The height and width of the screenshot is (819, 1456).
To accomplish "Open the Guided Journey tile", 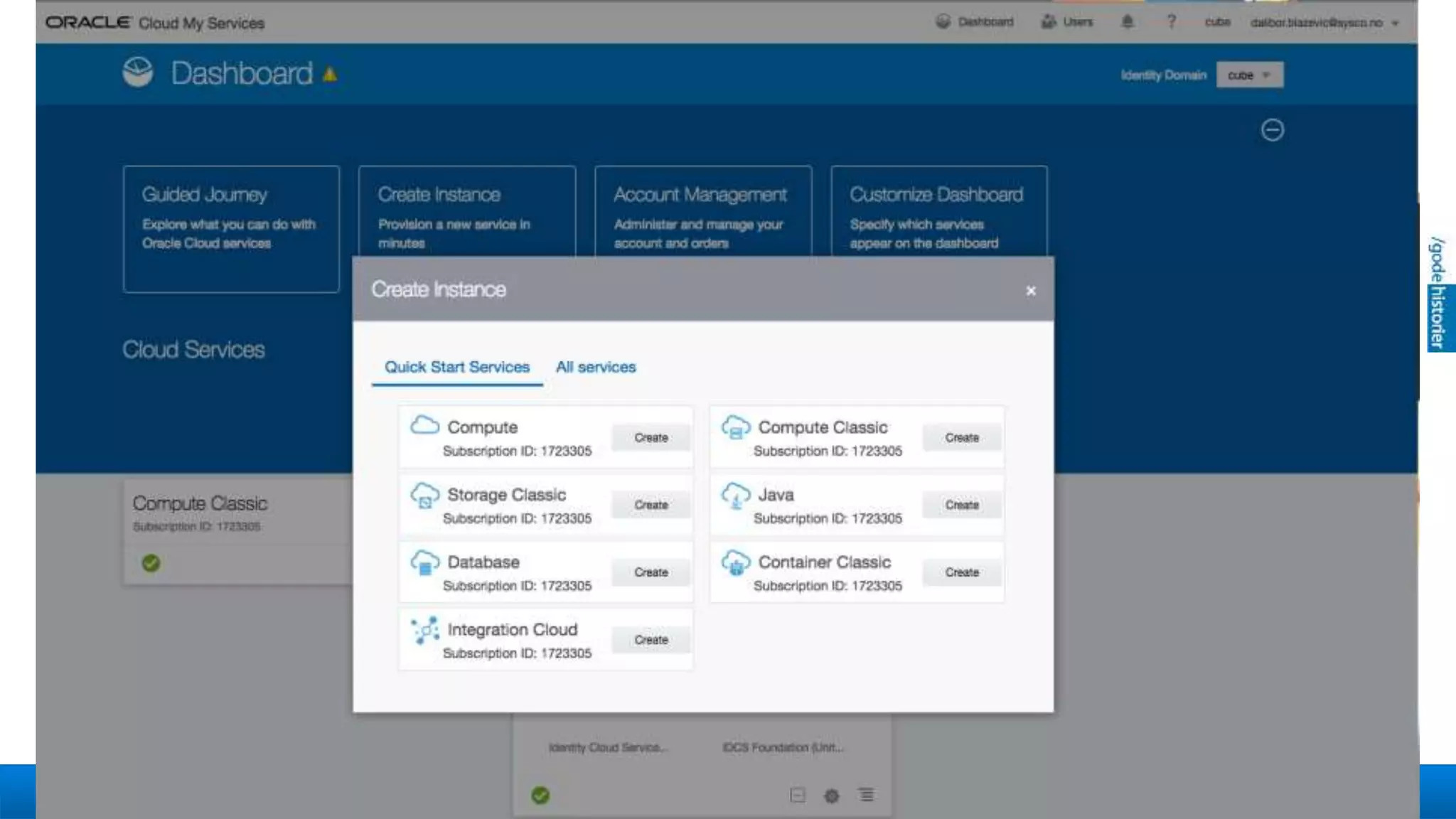I will [x=231, y=229].
